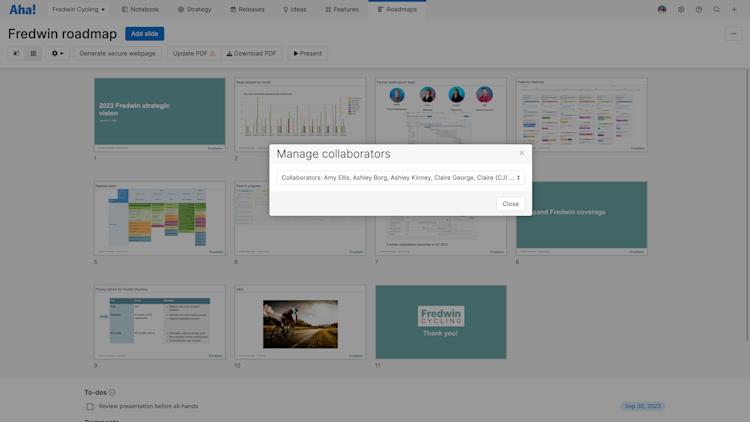The image size is (750, 422).
Task: Open the settings gear in the top bar
Action: pos(681,9)
